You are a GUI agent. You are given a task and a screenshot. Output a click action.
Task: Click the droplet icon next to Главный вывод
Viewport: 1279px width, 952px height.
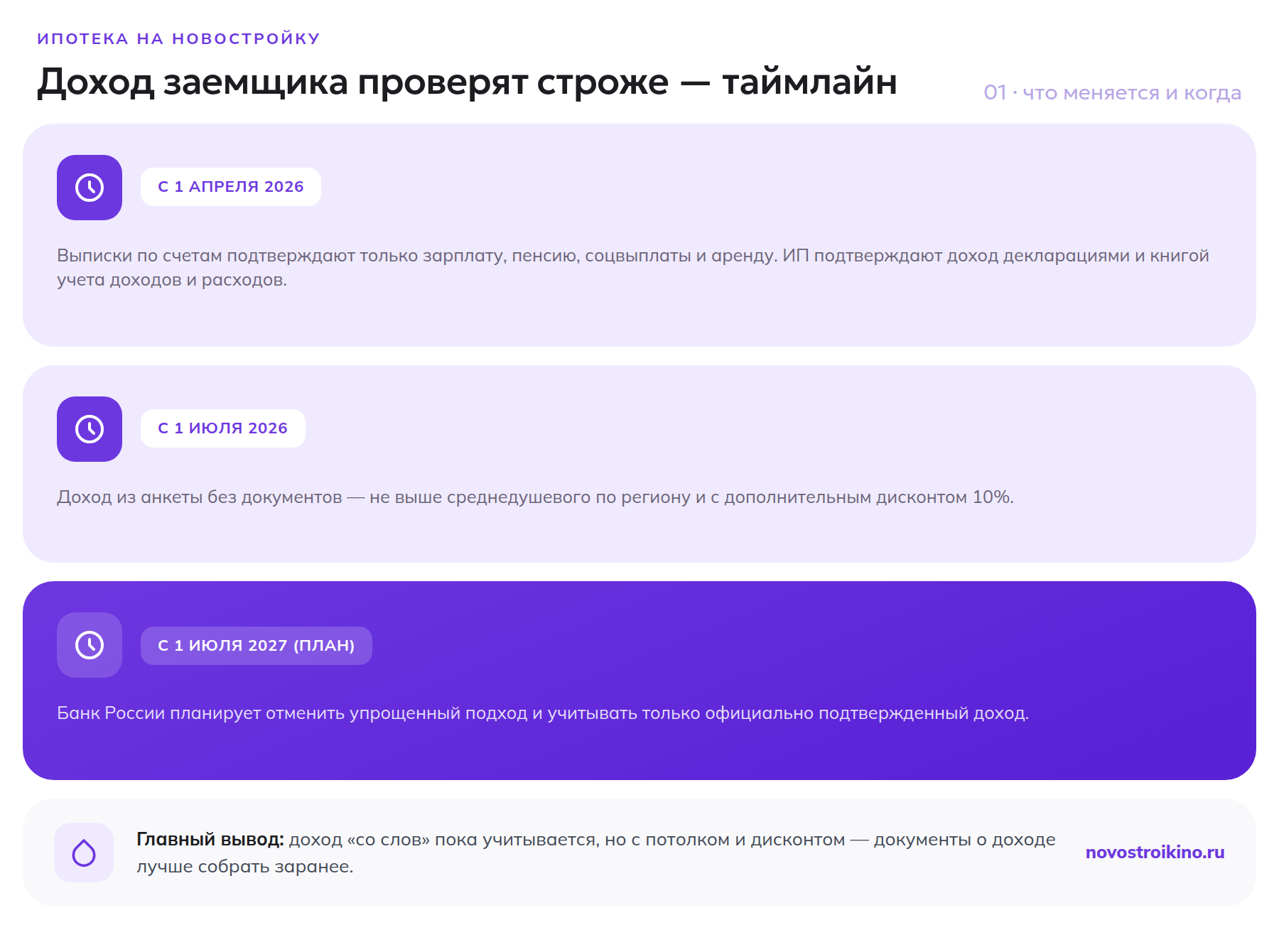[x=84, y=853]
